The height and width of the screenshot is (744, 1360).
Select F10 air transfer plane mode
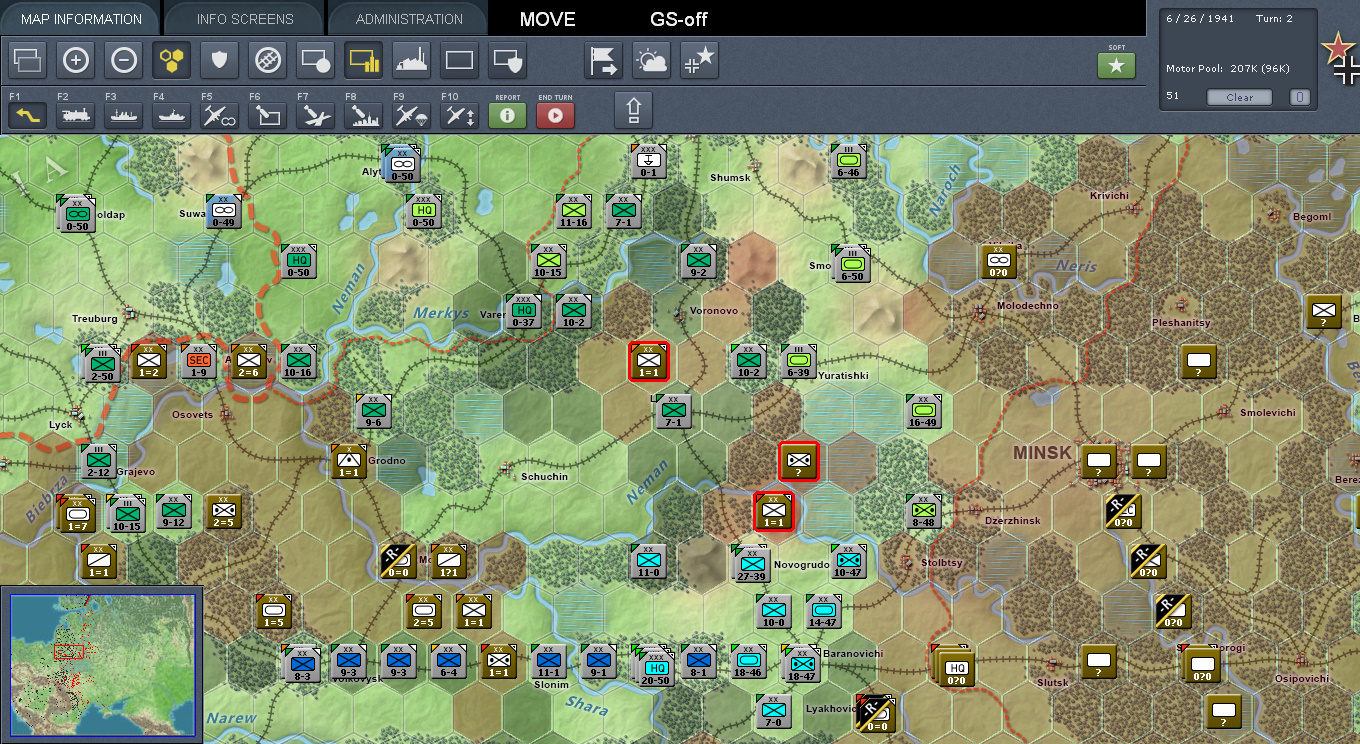[x=459, y=115]
